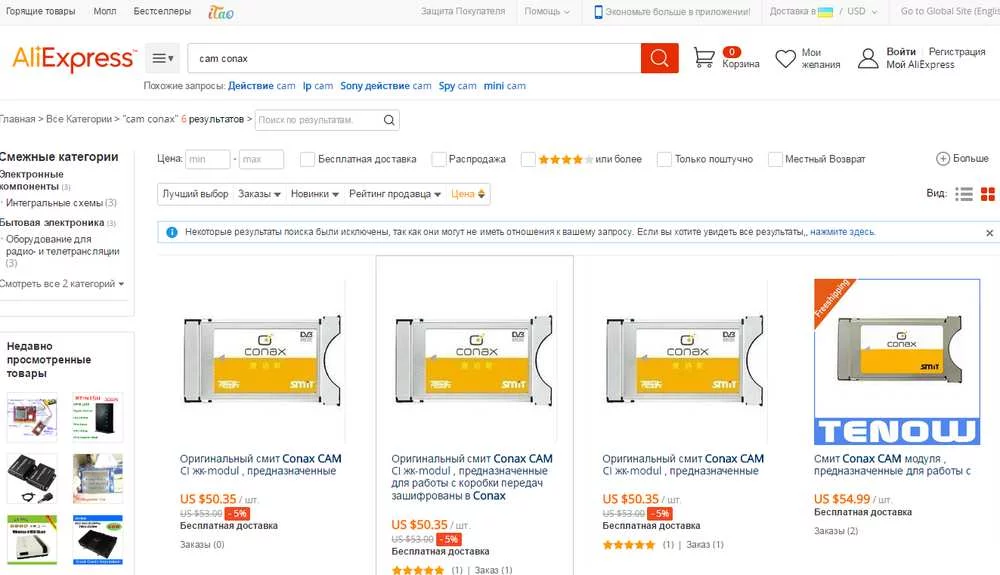1000x575 pixels.
Task: Click the minimum price input field
Action: 208,159
